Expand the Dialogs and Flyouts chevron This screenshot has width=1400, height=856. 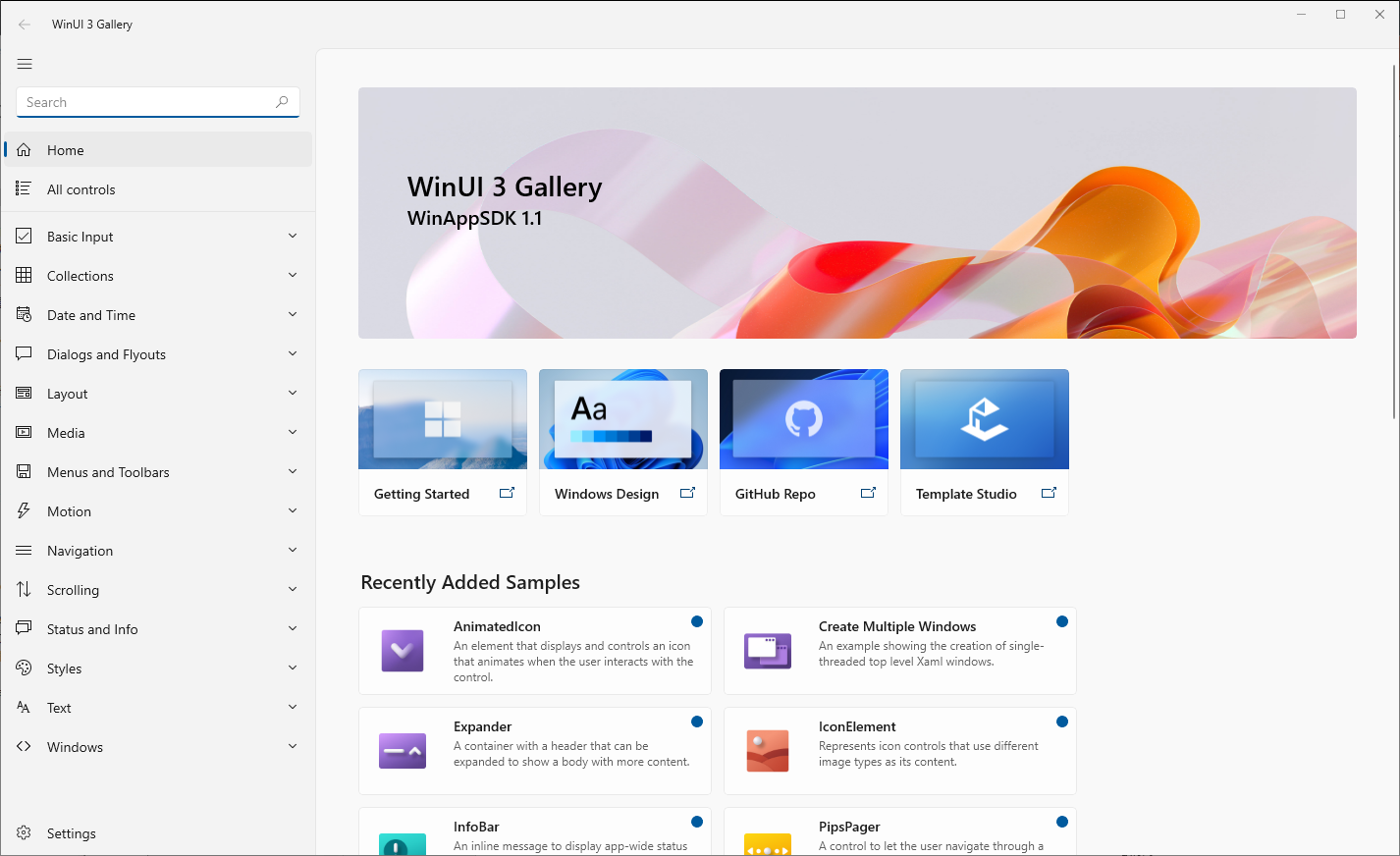pos(293,353)
